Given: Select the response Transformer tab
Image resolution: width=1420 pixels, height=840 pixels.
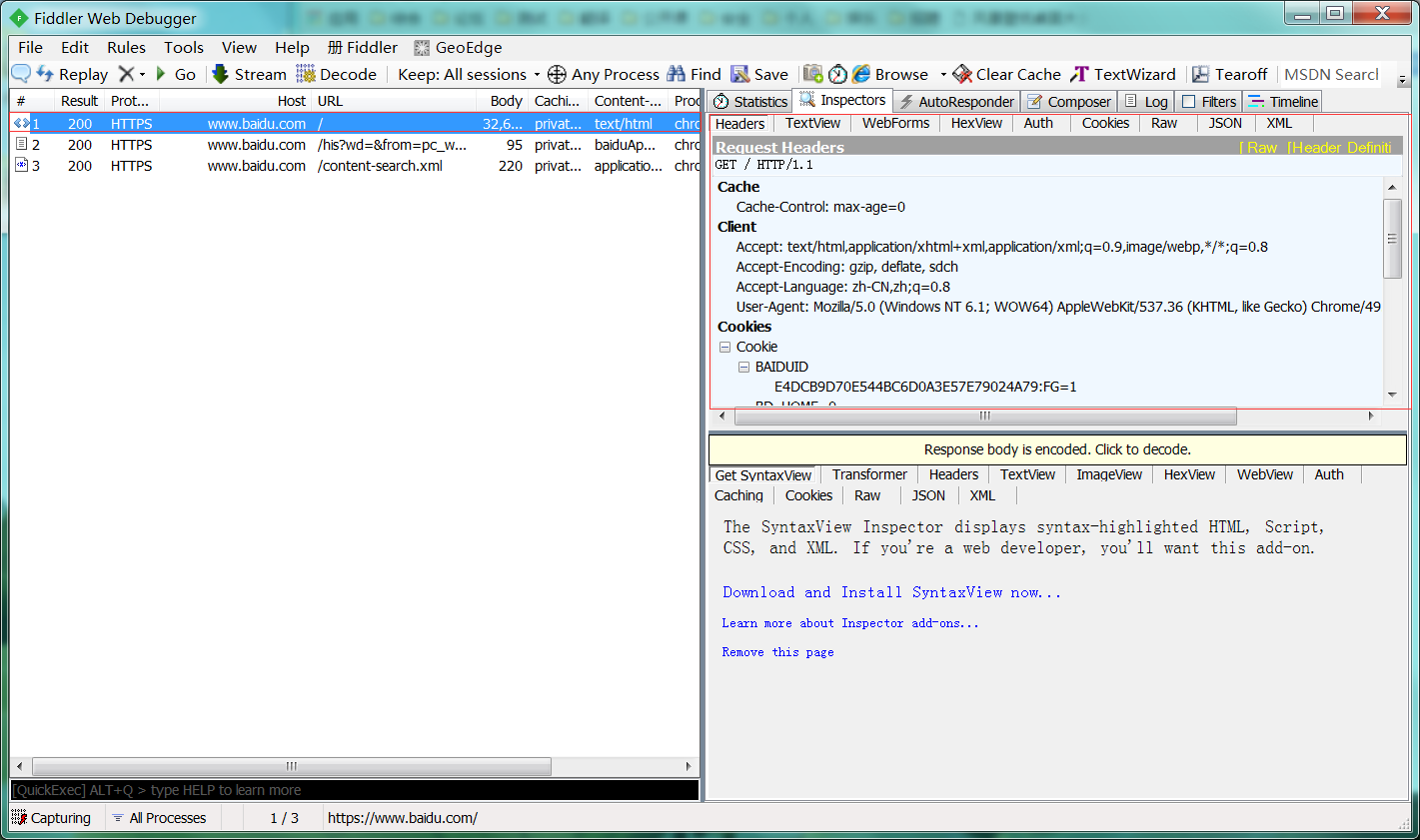Looking at the screenshot, I should tap(869, 474).
